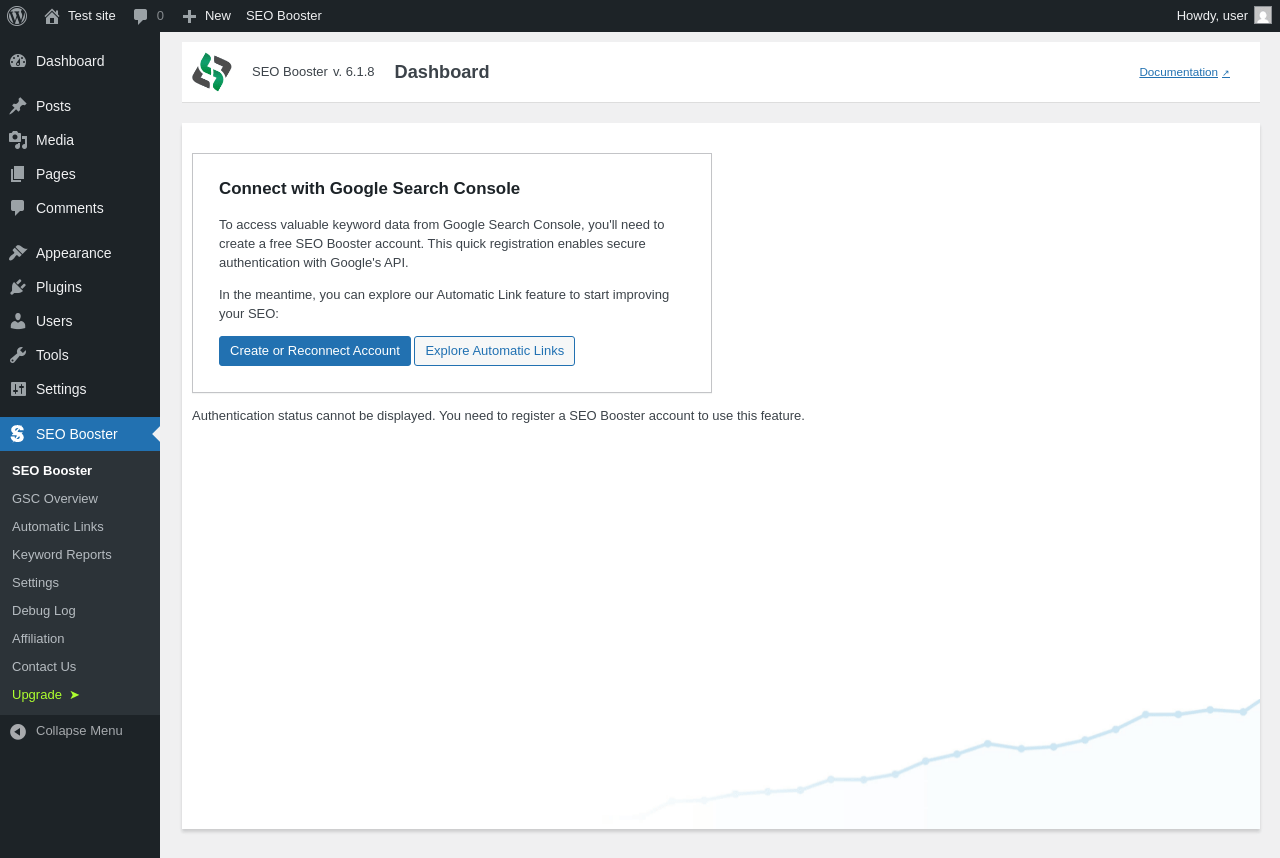Open the comments bubble icon in admin bar
The height and width of the screenshot is (858, 1280).
[141, 16]
